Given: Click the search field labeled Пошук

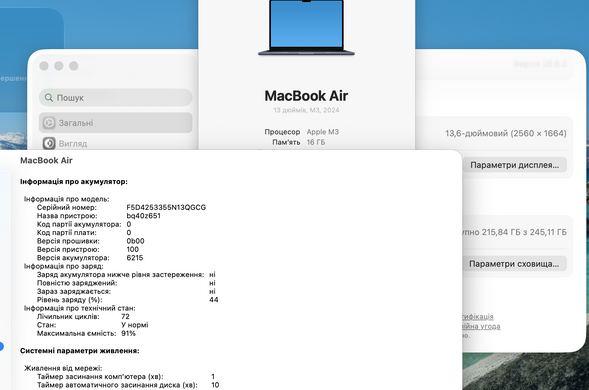Looking at the screenshot, I should (x=116, y=98).
